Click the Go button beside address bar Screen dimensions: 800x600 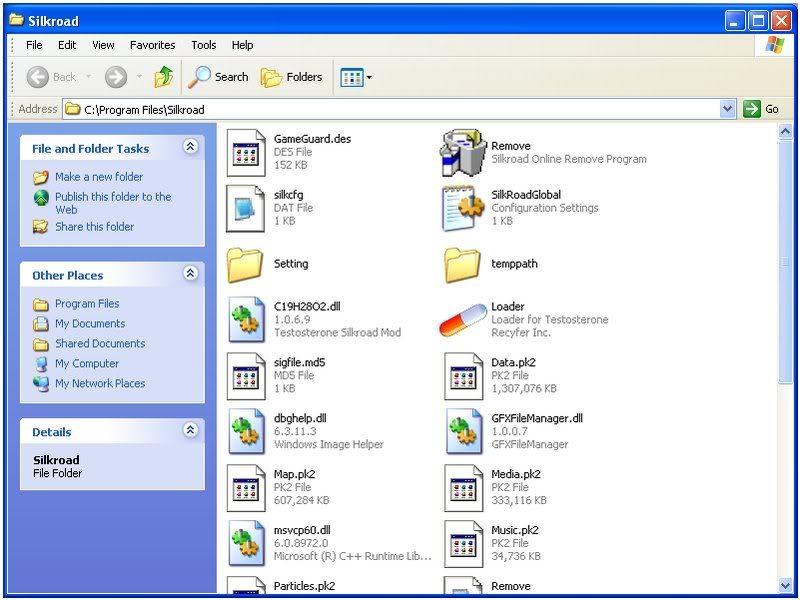(761, 109)
